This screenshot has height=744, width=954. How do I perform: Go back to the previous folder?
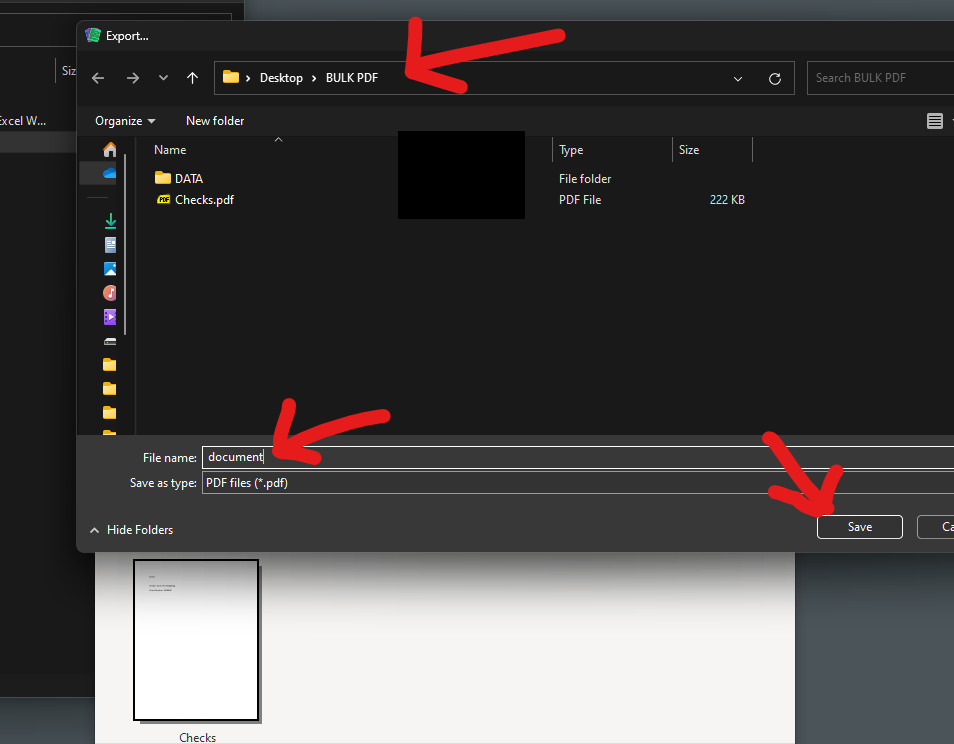[97, 77]
